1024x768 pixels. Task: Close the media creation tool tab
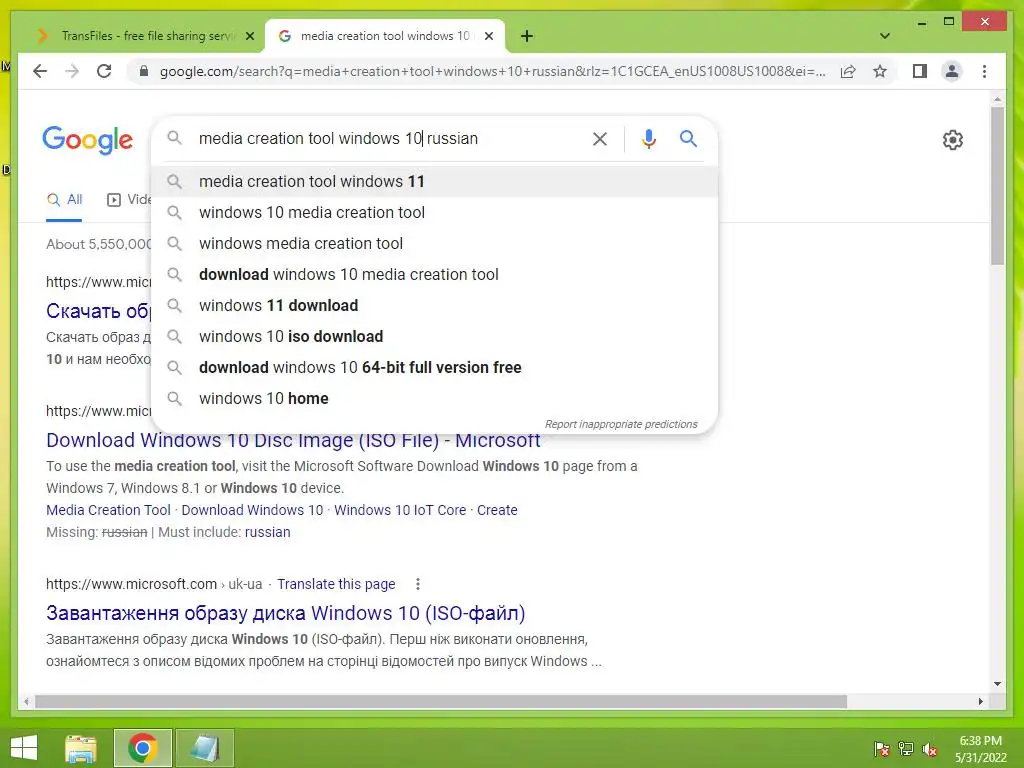click(488, 36)
